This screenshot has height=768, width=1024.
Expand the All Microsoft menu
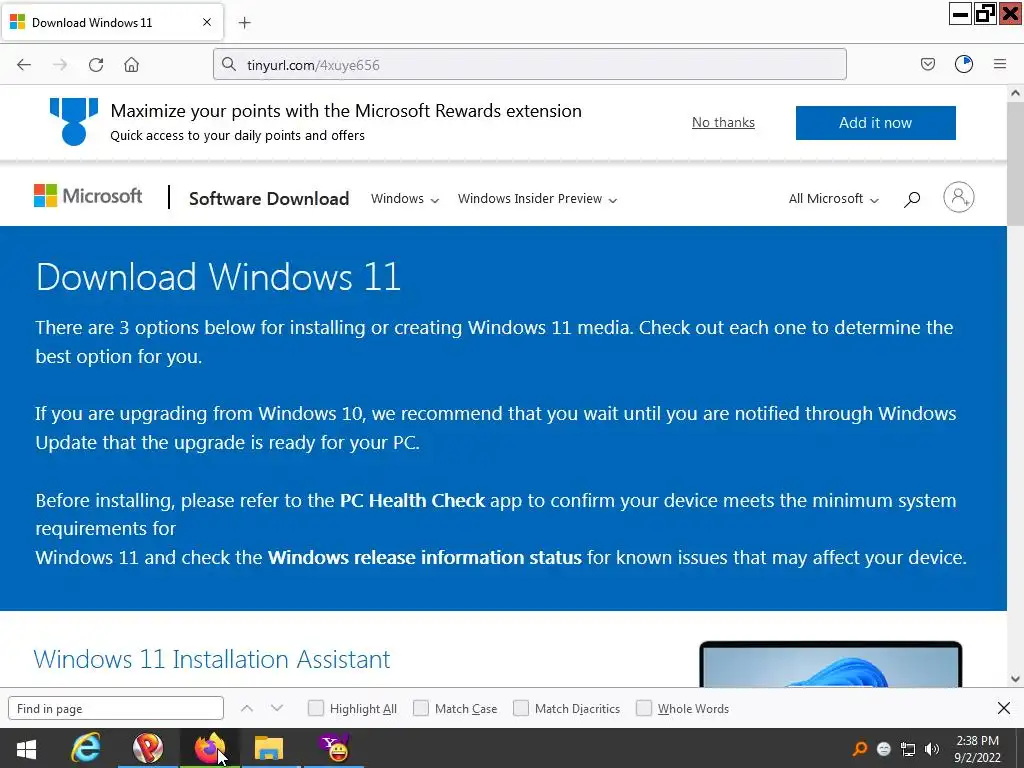click(x=833, y=199)
